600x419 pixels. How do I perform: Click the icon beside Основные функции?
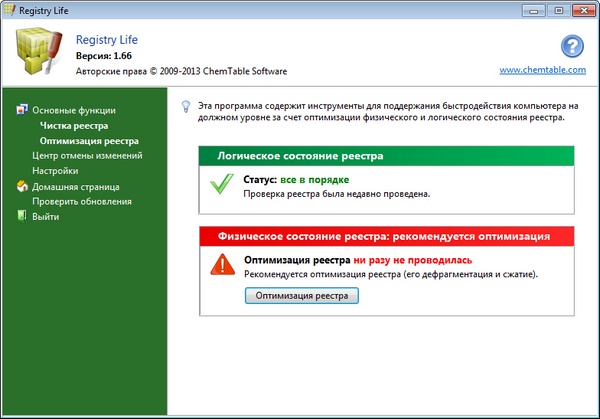pos(22,110)
